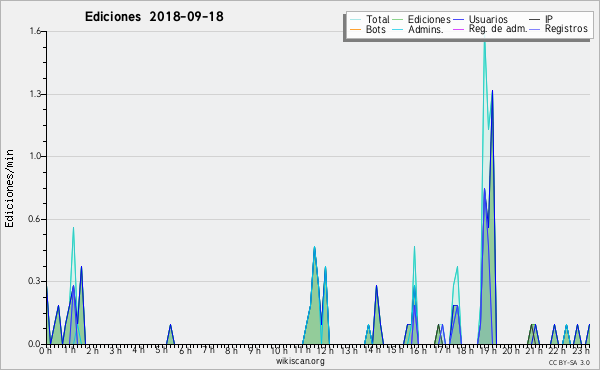
Task: Click the 10 h x-axis label
Action: (279, 351)
